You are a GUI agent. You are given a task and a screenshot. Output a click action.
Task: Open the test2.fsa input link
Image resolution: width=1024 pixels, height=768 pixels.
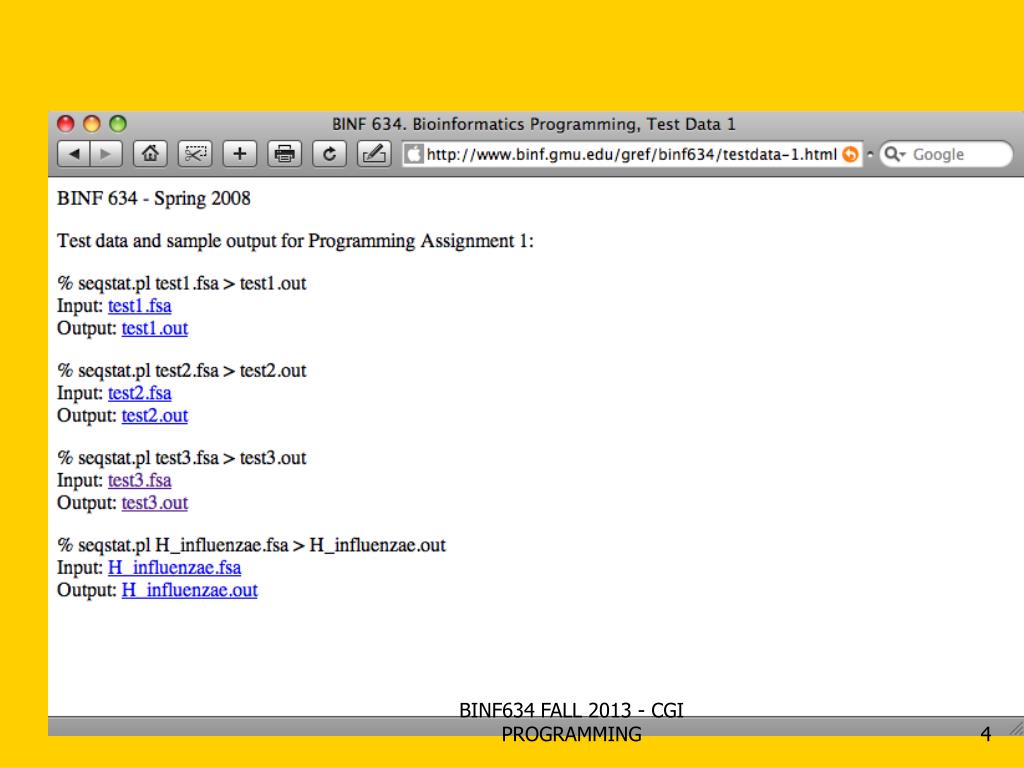click(140, 393)
